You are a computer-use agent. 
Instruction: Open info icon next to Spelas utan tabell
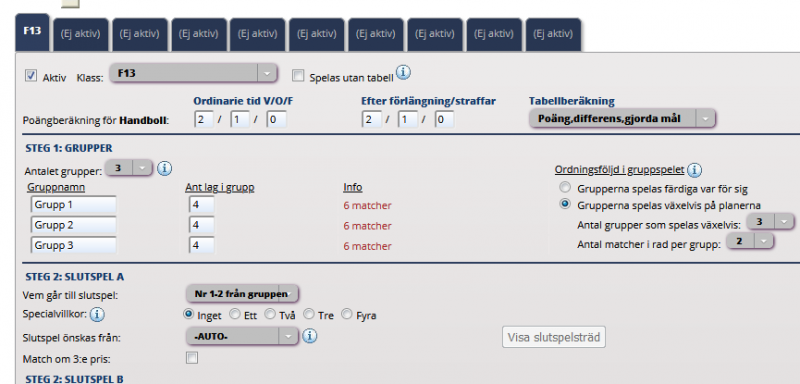403,73
